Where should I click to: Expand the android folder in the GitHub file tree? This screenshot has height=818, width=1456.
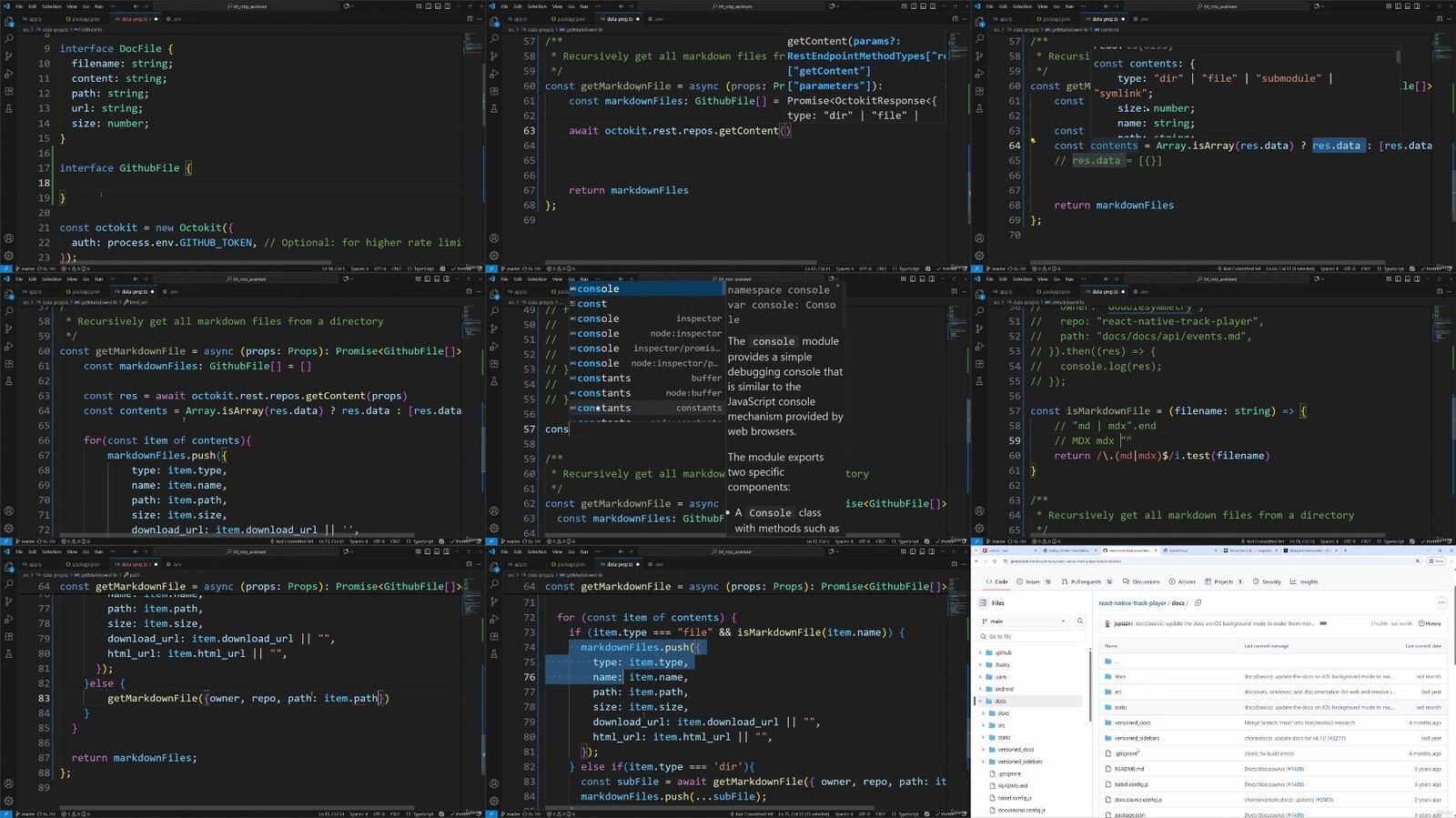click(1004, 689)
